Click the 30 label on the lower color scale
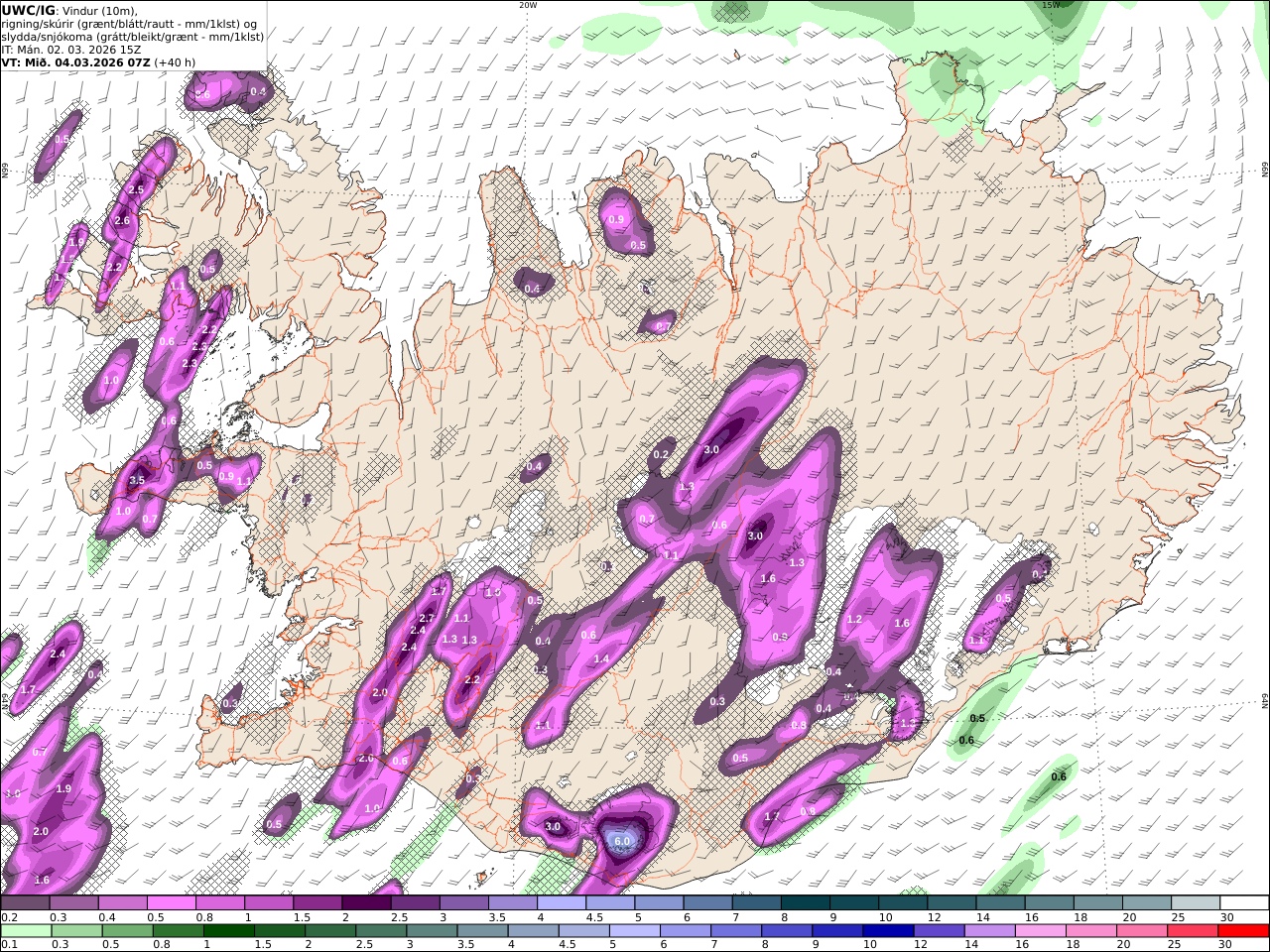Viewport: 1270px width, 952px height. tap(1226, 945)
